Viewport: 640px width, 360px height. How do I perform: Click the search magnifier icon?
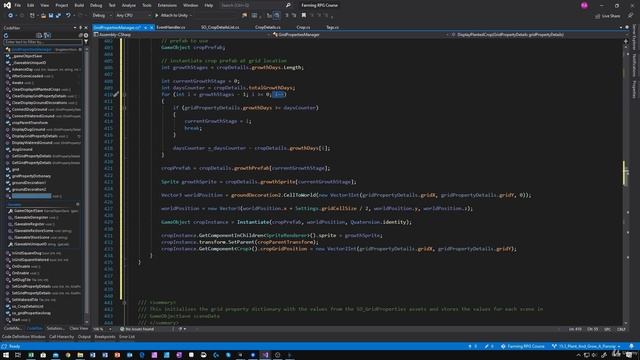(x=288, y=5)
